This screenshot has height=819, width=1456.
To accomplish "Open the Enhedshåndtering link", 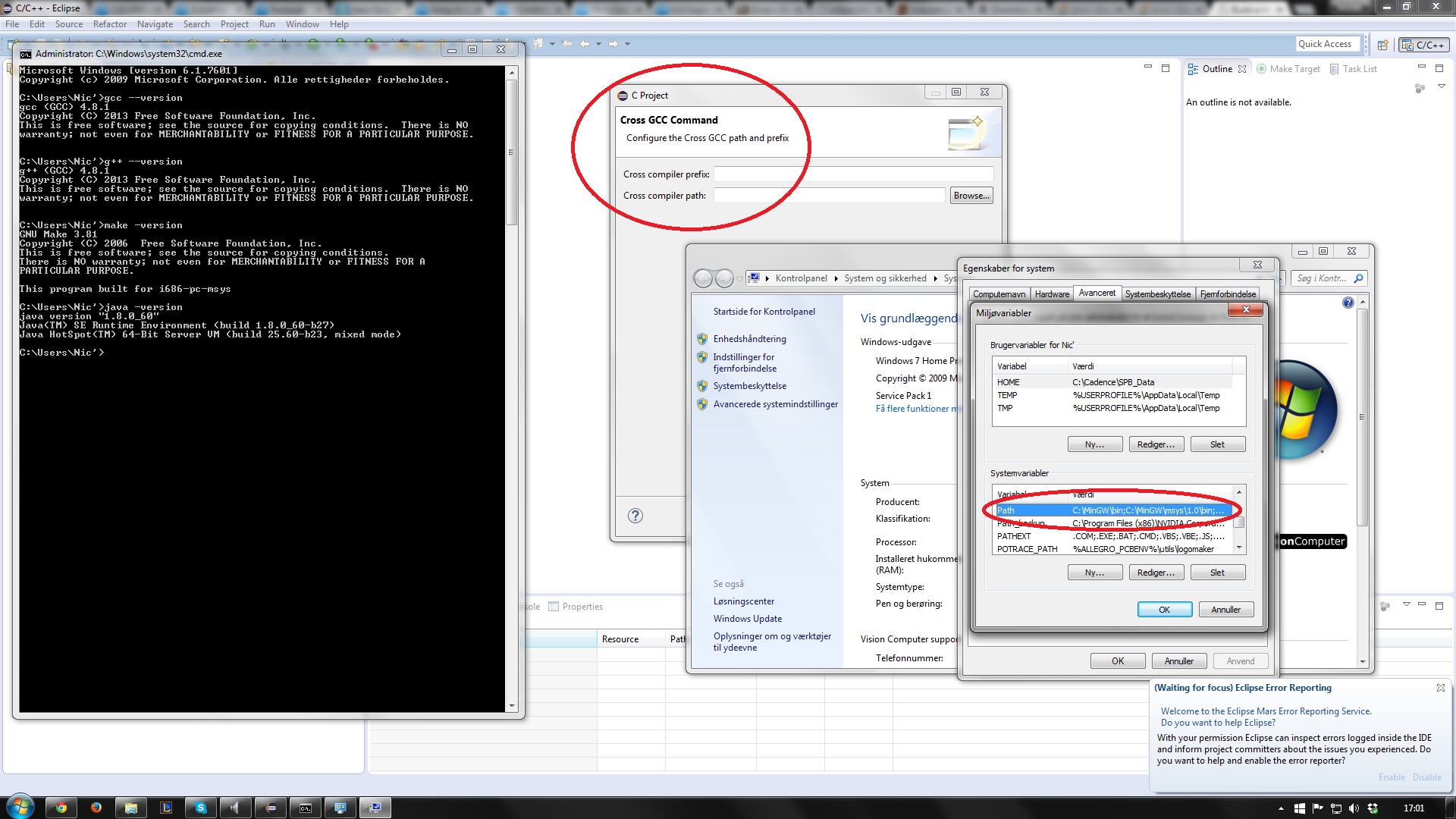I will [749, 339].
